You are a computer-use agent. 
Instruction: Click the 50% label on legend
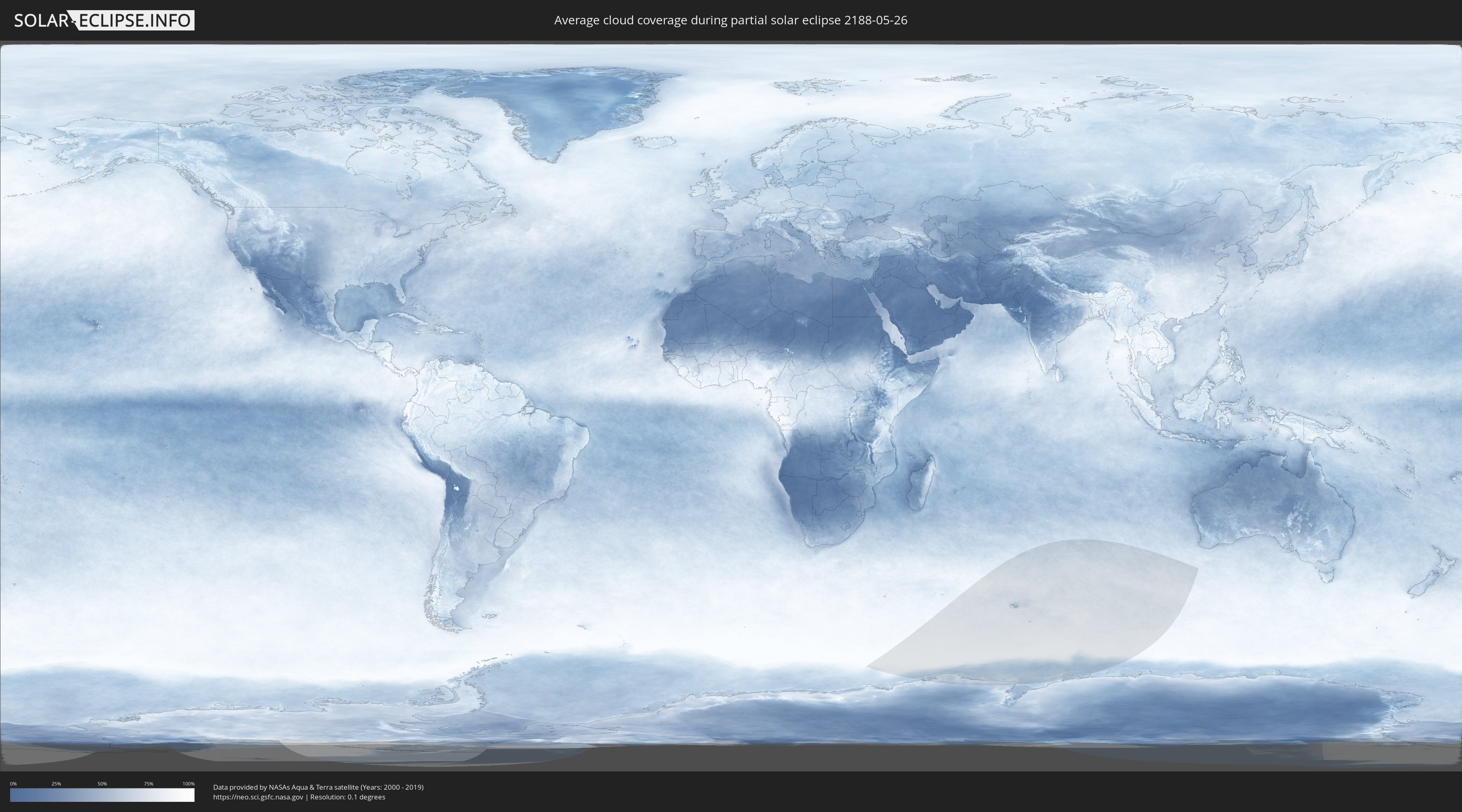(x=102, y=784)
